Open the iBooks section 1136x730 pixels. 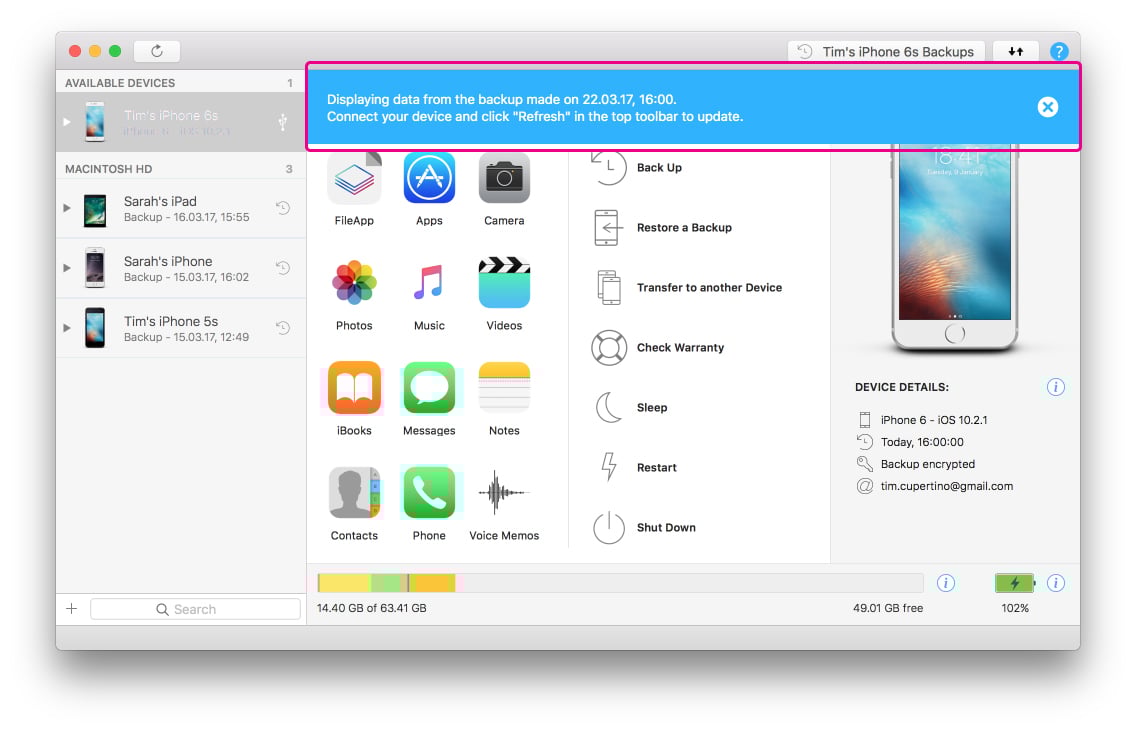[354, 388]
